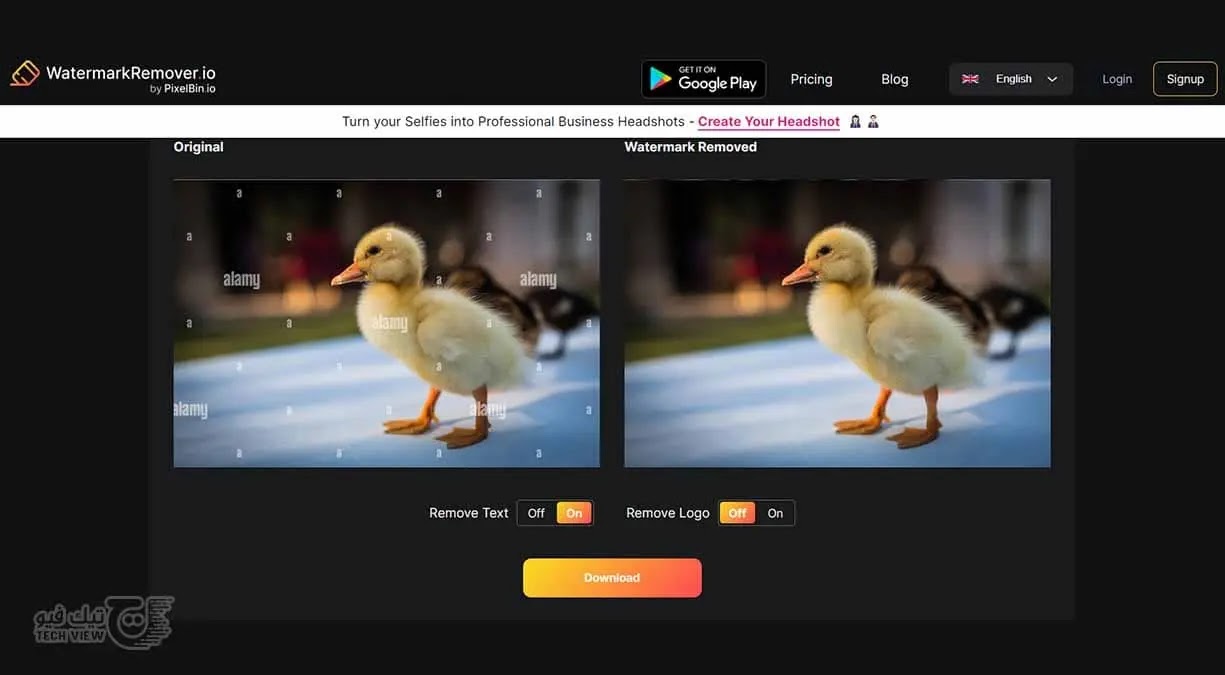Viewport: 1225px width, 675px height.
Task: Click the 'Remove Logo' label
Action: point(668,513)
